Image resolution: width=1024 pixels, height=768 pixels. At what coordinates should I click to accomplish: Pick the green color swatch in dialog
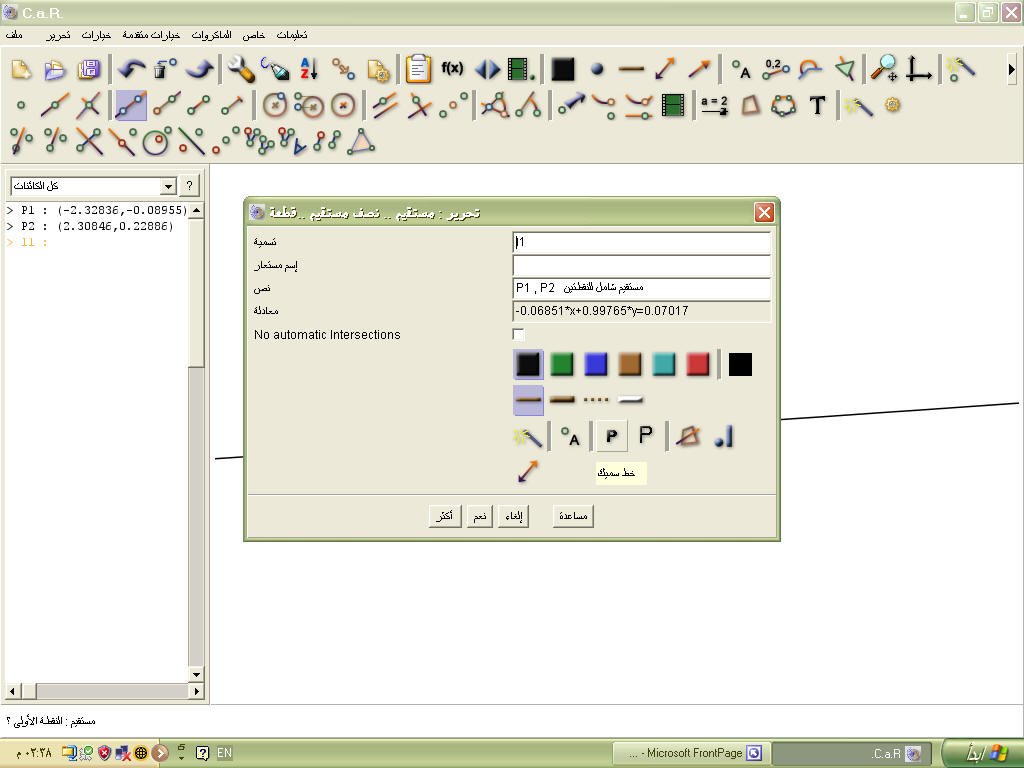click(x=562, y=364)
